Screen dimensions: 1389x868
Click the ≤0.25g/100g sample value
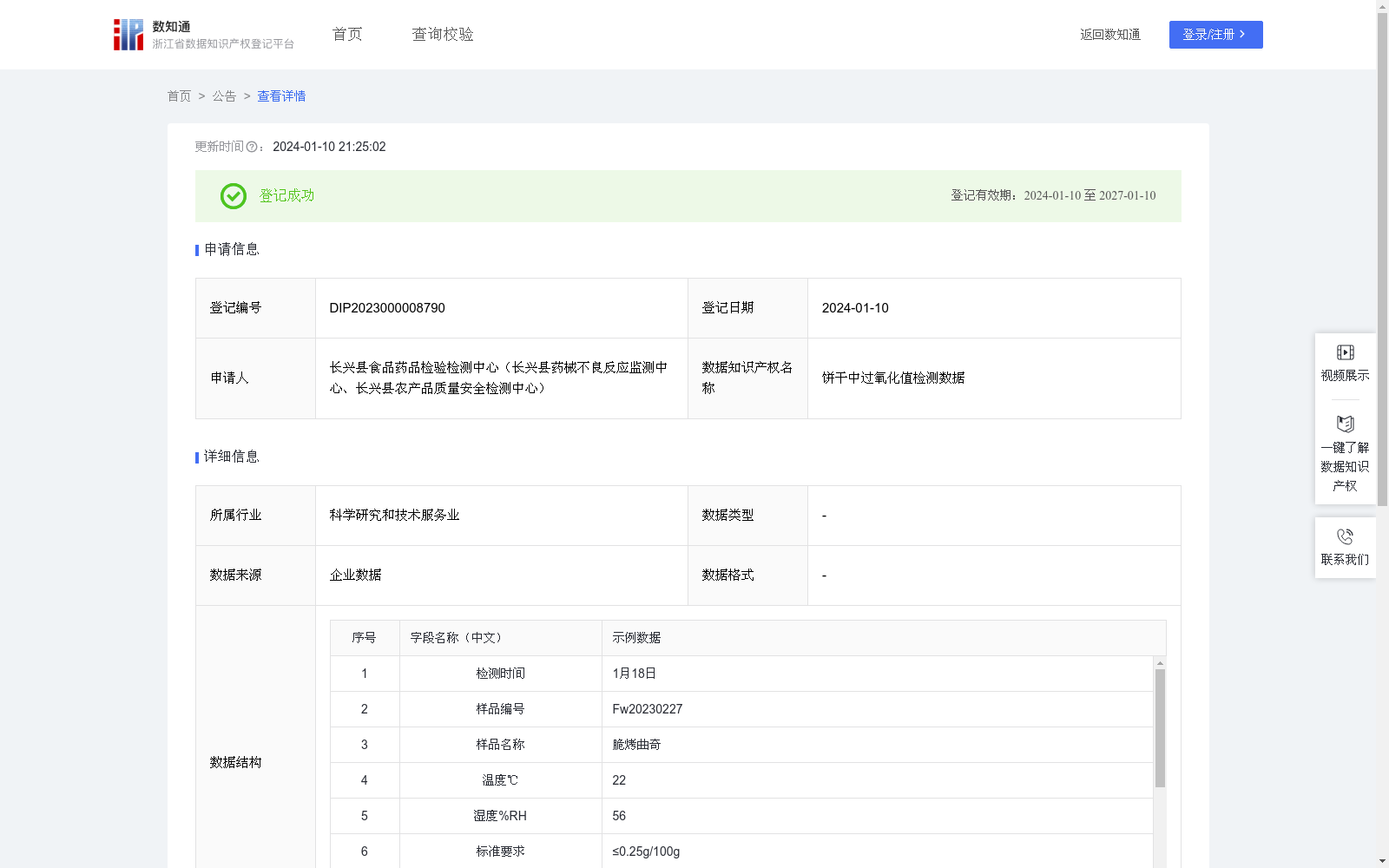click(x=646, y=852)
